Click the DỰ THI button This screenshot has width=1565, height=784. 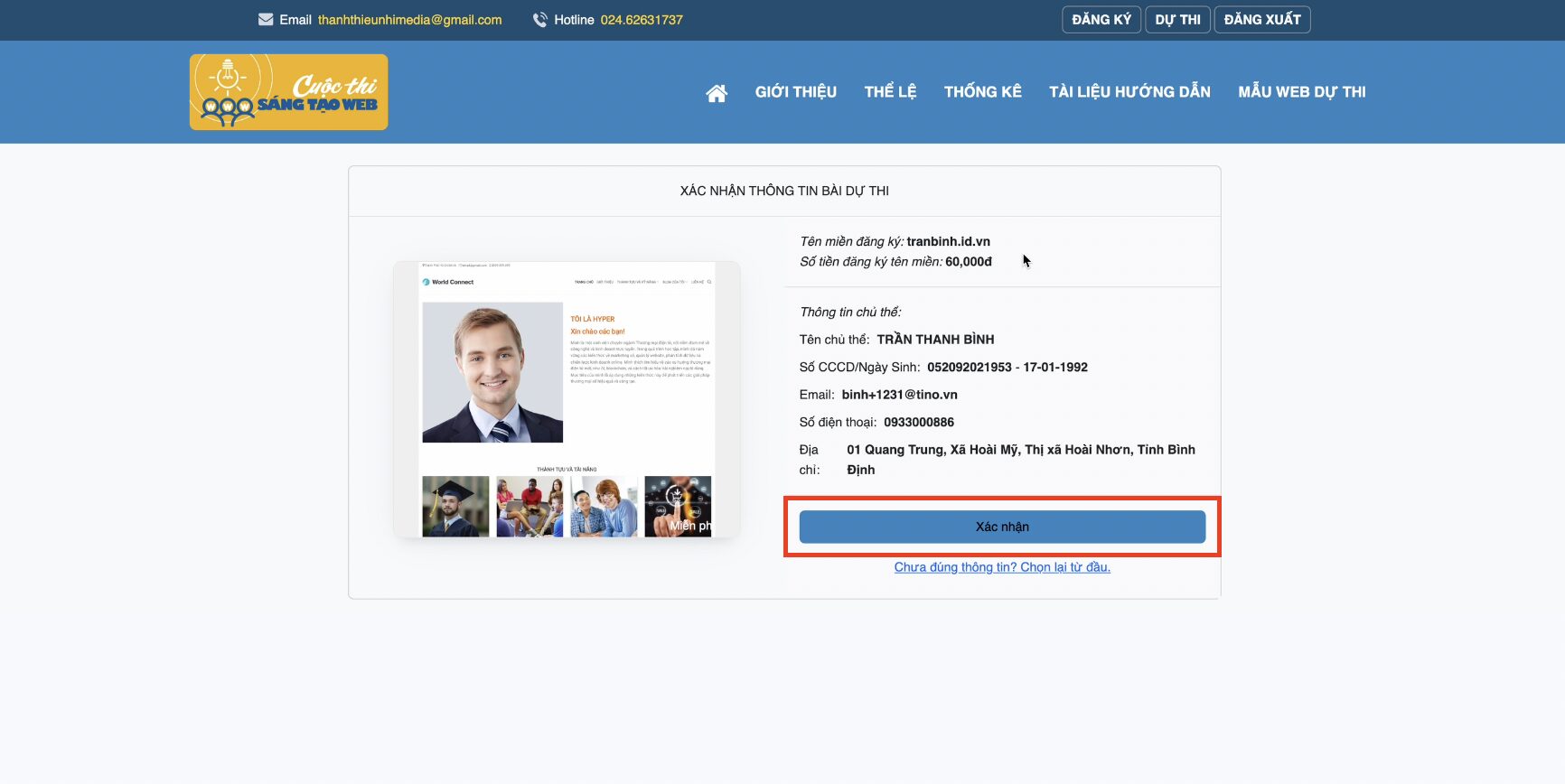click(1177, 20)
